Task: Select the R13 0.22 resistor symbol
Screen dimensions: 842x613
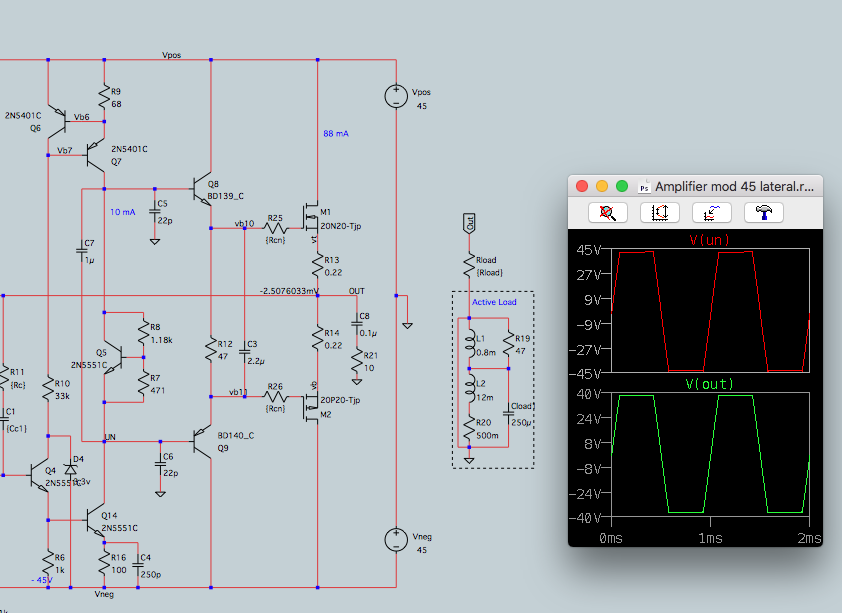Action: click(x=317, y=266)
